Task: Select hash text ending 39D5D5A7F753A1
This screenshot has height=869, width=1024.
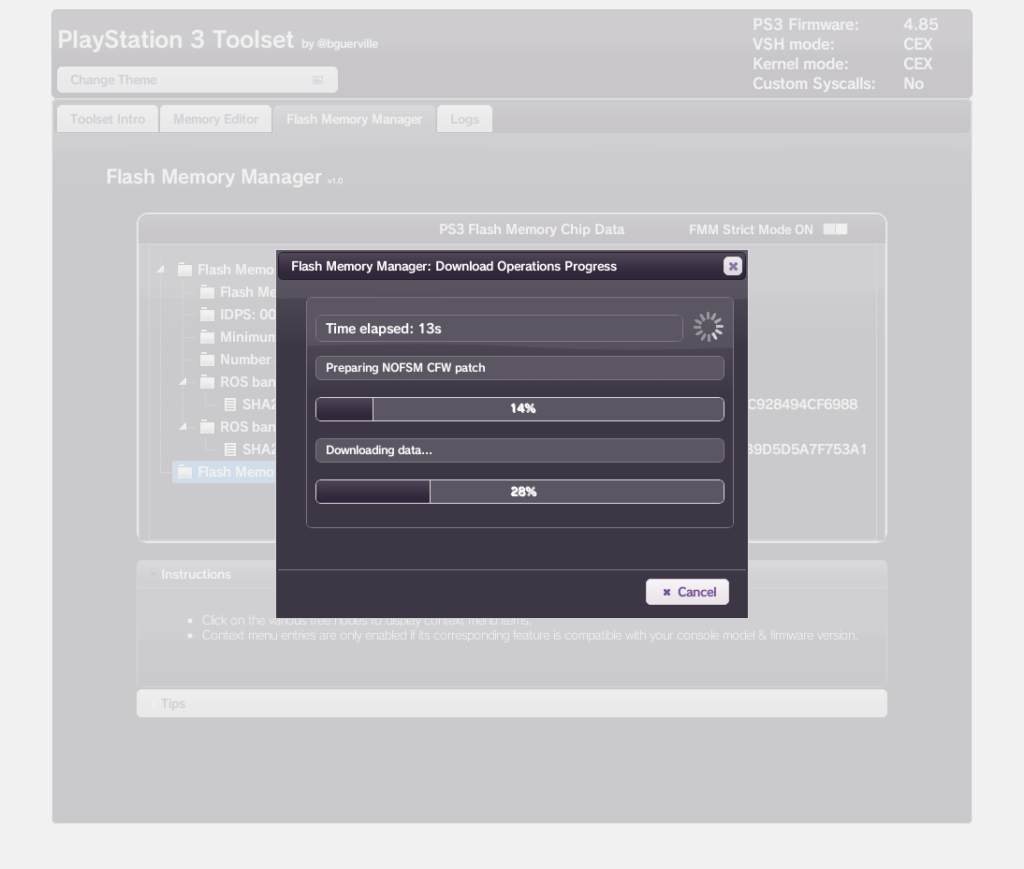Action: point(807,449)
